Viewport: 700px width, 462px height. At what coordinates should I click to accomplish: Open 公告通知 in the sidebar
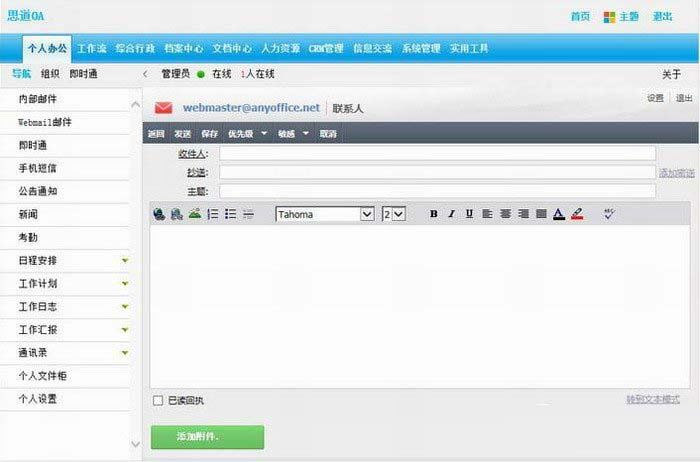[38, 191]
